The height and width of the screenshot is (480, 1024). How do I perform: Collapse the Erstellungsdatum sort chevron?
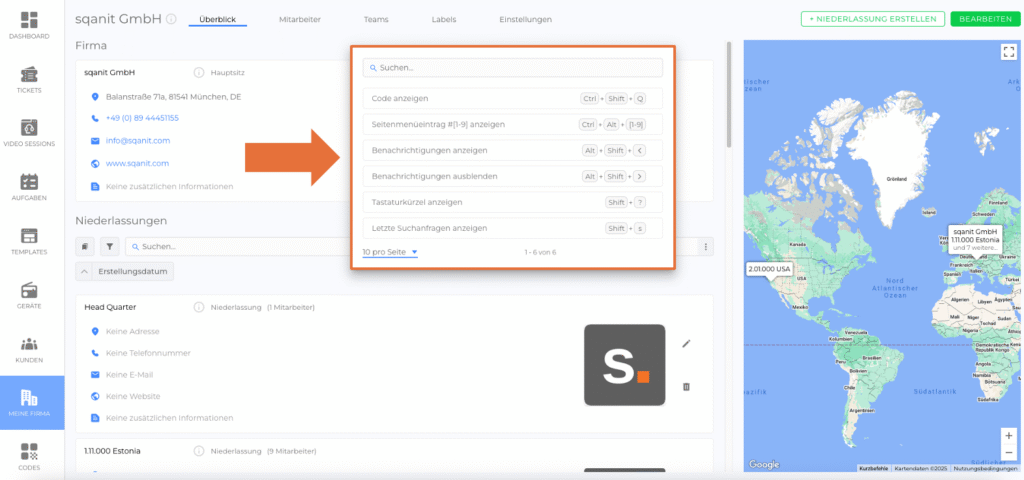(x=85, y=272)
